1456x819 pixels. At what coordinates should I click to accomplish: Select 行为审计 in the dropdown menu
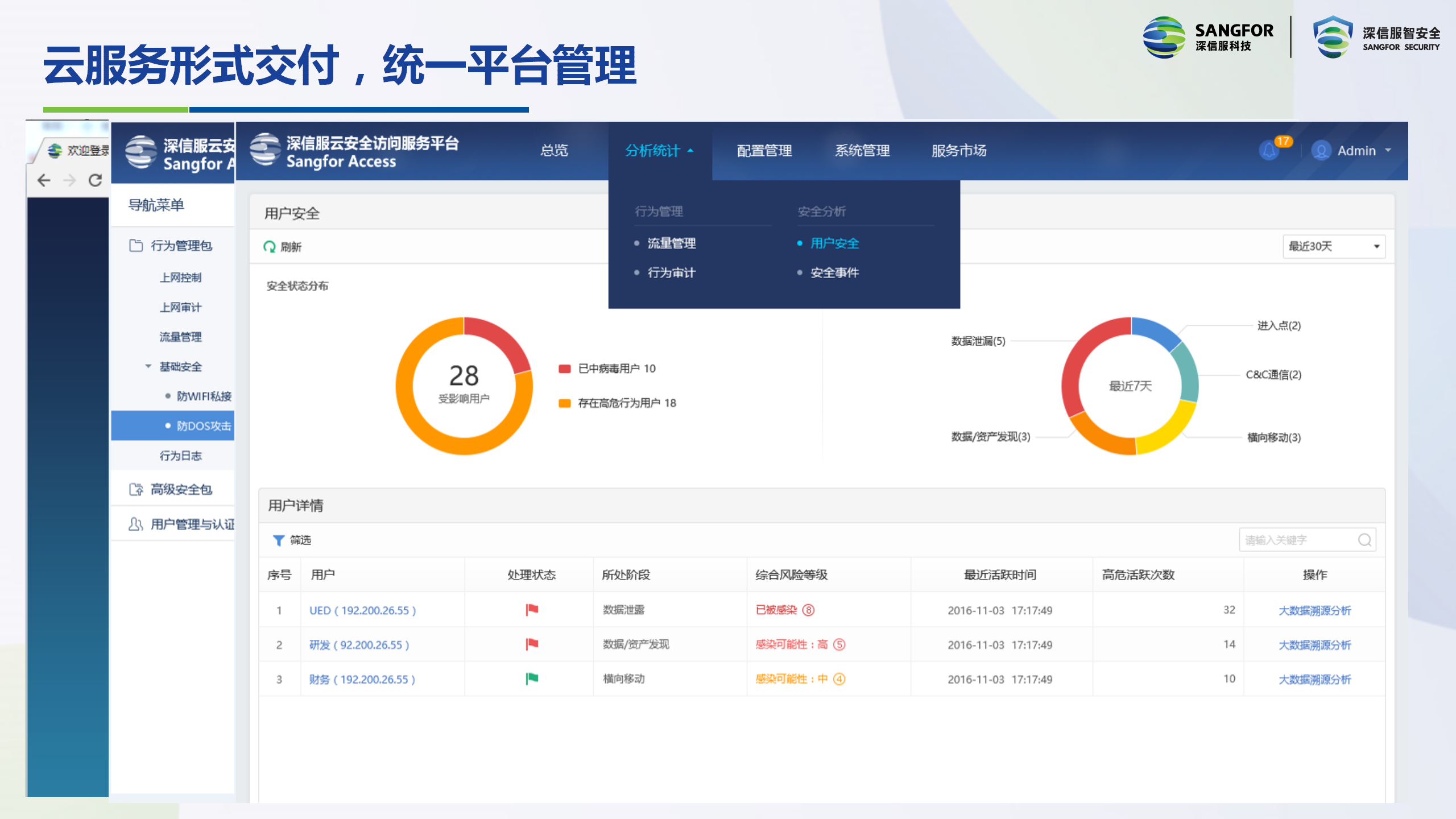[672, 273]
